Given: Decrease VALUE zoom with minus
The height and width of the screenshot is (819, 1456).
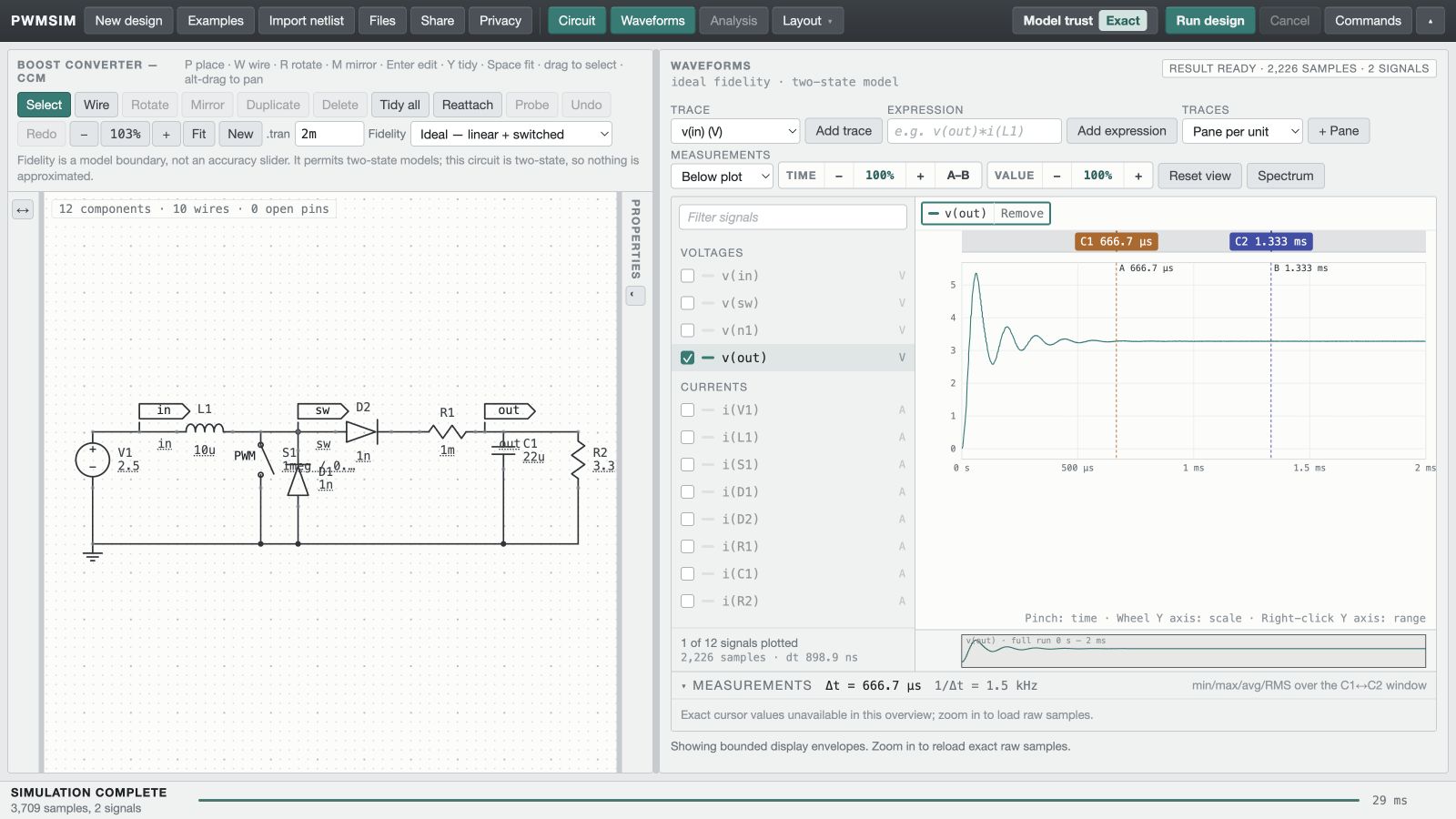Looking at the screenshot, I should click(1057, 176).
